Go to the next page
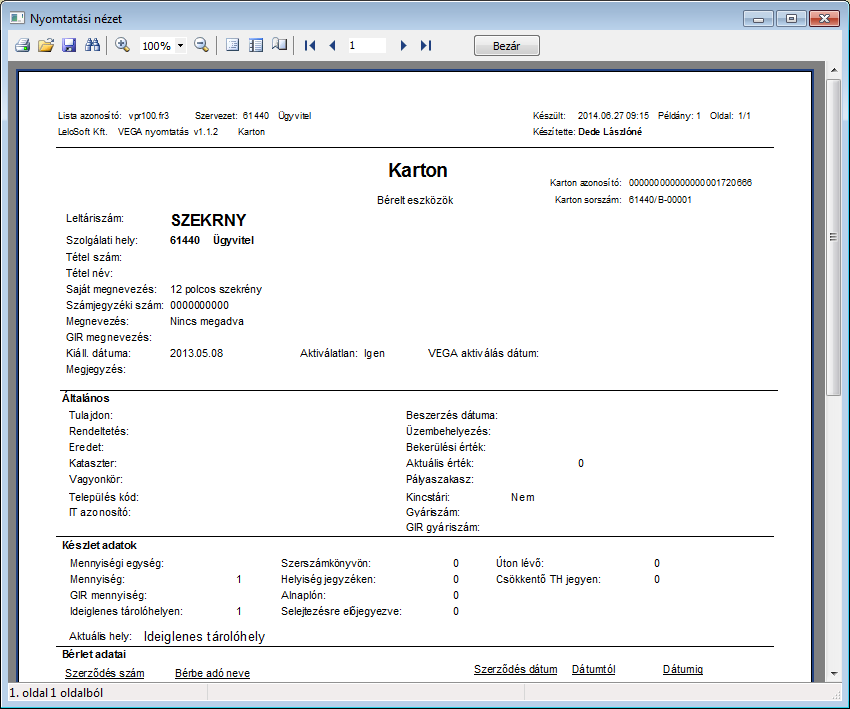 tap(403, 46)
